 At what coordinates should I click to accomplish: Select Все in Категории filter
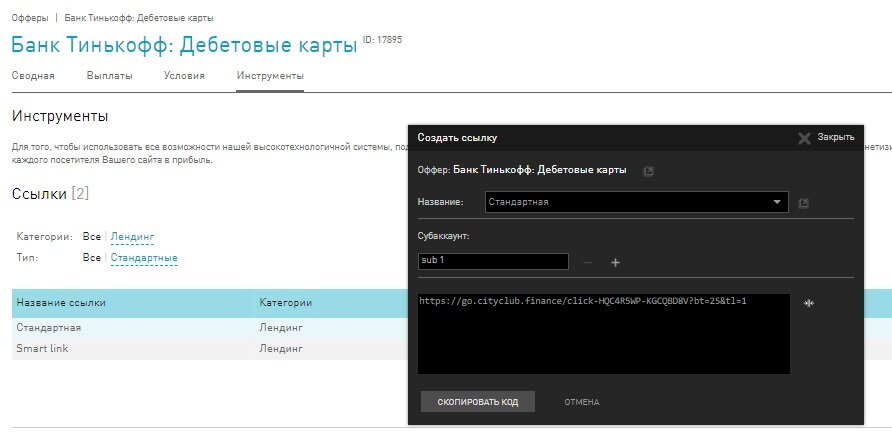point(92,237)
